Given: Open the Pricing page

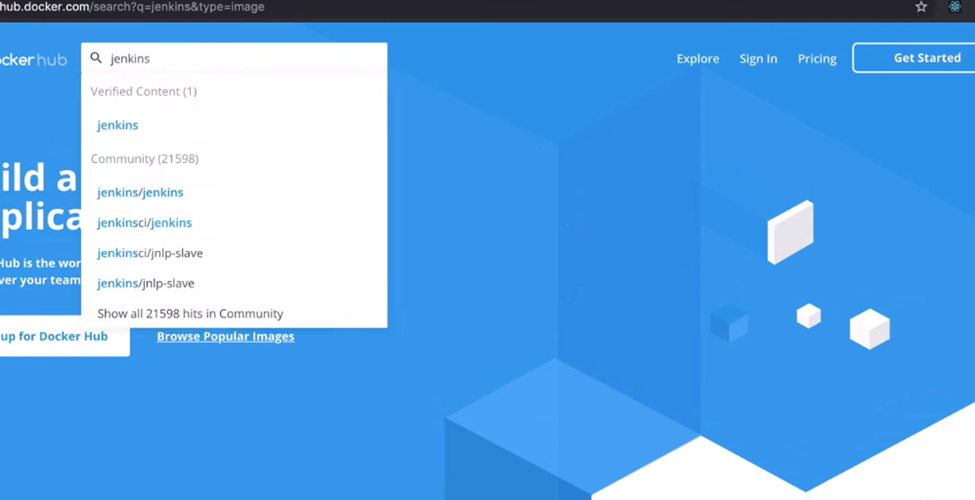Looking at the screenshot, I should 817,58.
